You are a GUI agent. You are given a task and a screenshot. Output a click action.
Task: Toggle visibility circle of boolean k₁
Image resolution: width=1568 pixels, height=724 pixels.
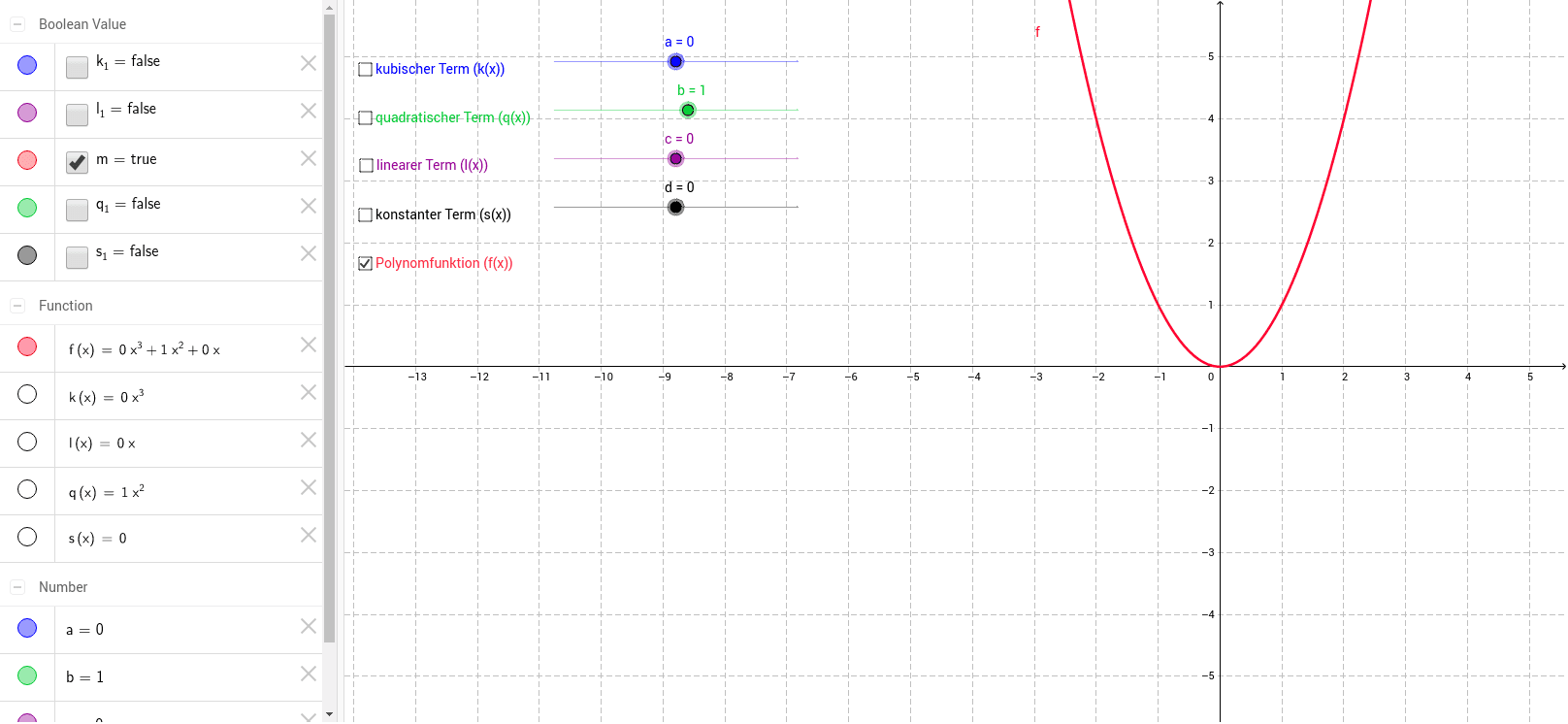click(27, 65)
